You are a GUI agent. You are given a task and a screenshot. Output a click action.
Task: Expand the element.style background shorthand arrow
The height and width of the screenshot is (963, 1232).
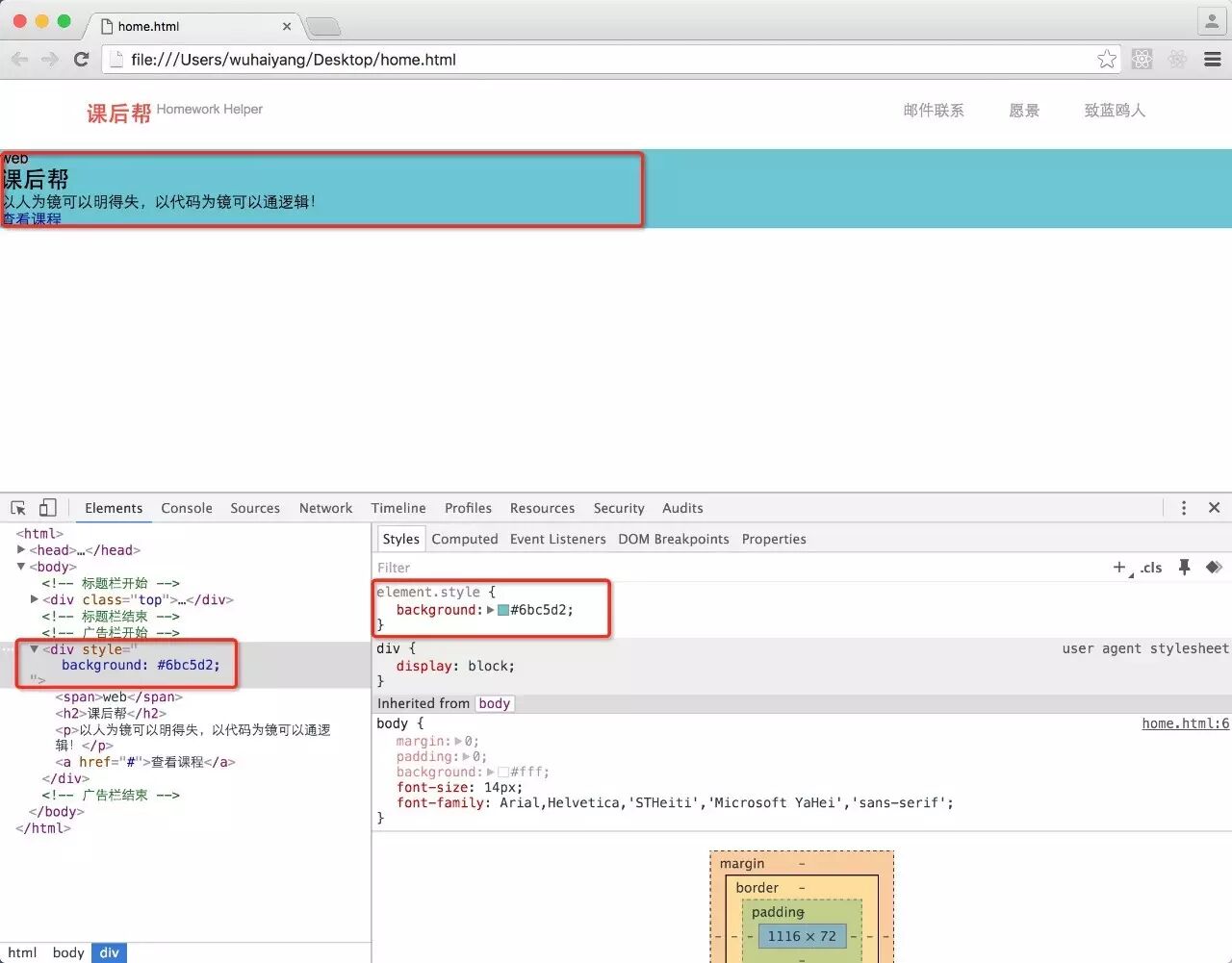pyautogui.click(x=491, y=610)
